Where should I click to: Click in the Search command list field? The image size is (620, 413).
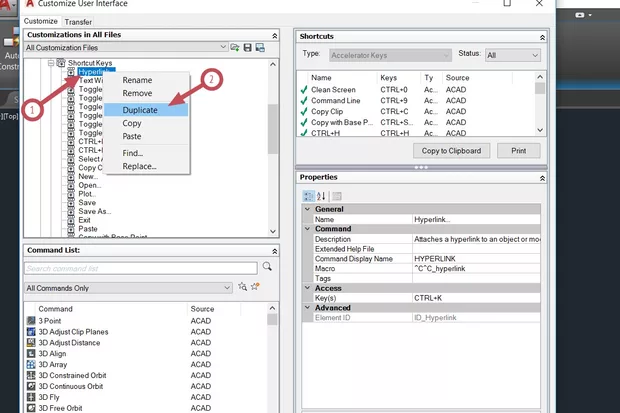click(x=140, y=268)
